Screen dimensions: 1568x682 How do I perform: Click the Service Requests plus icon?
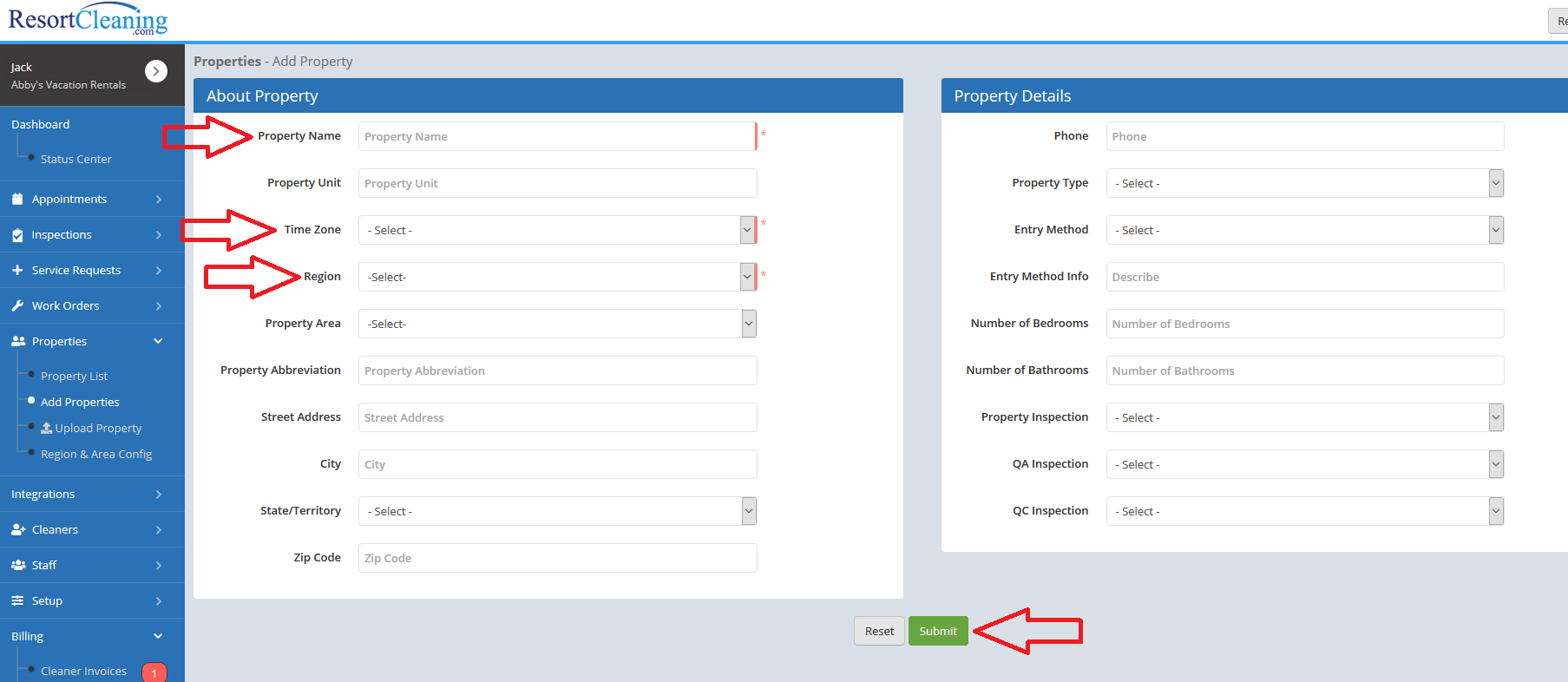coord(17,271)
